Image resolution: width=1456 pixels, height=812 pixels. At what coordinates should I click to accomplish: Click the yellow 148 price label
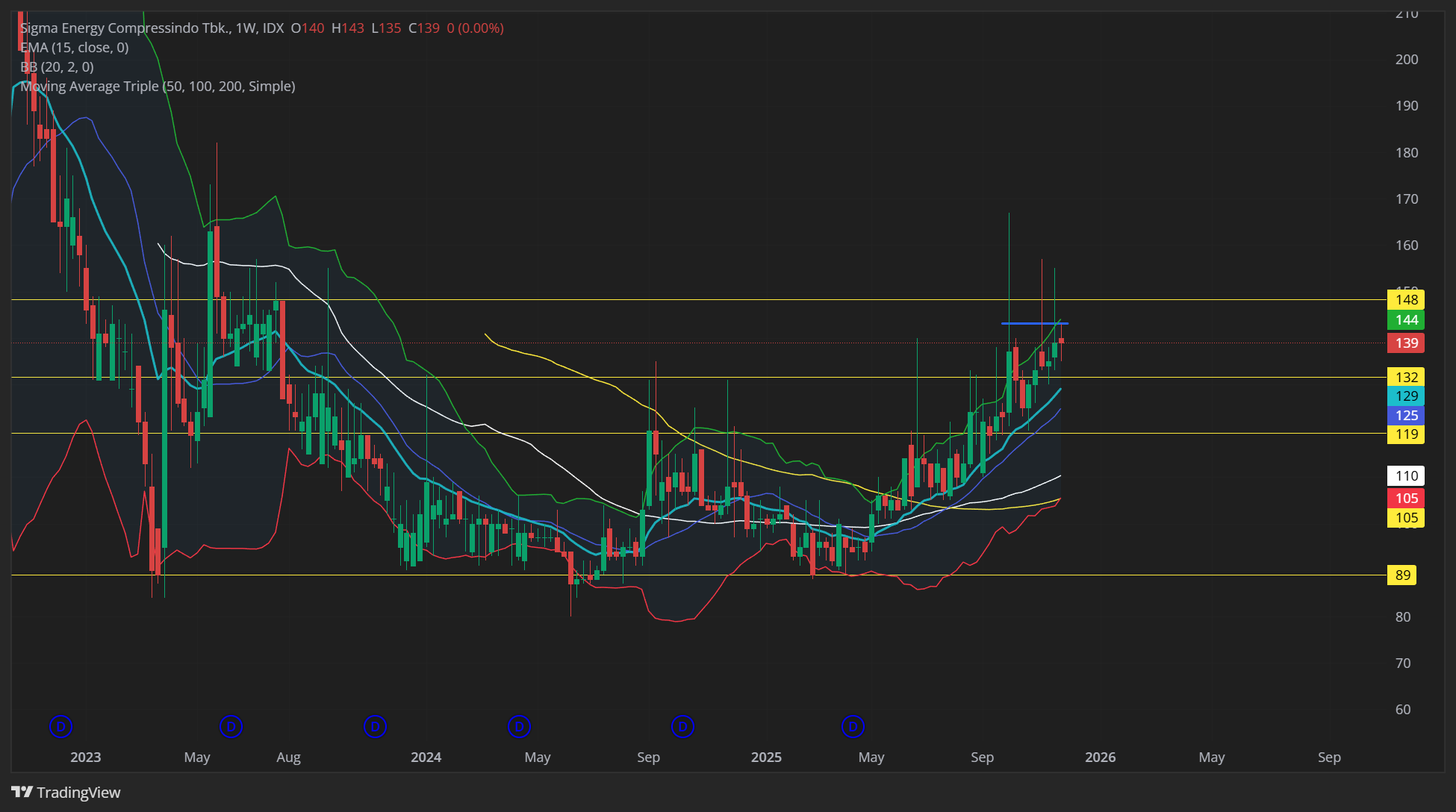(1406, 300)
